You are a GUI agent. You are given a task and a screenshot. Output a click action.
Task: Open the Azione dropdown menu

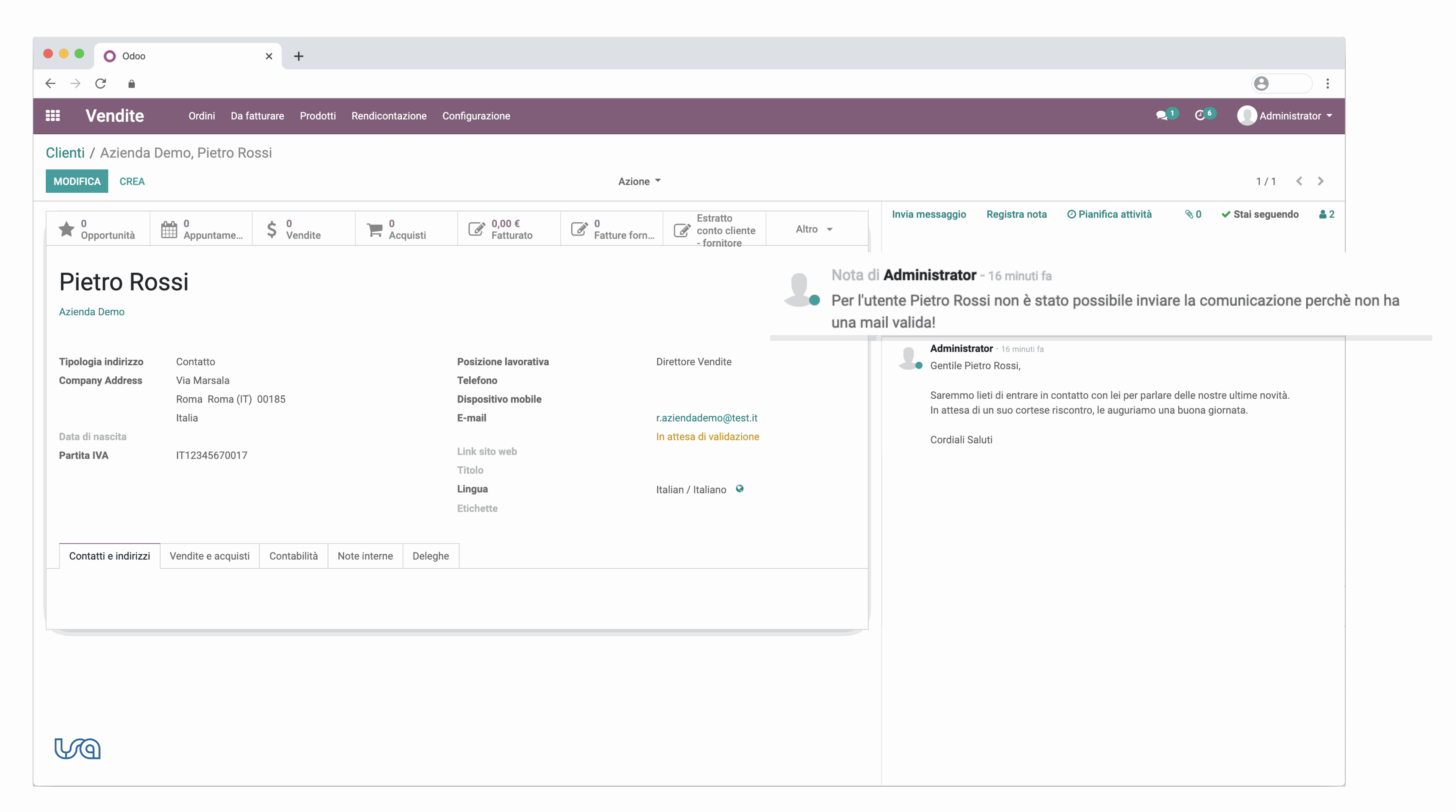(639, 181)
